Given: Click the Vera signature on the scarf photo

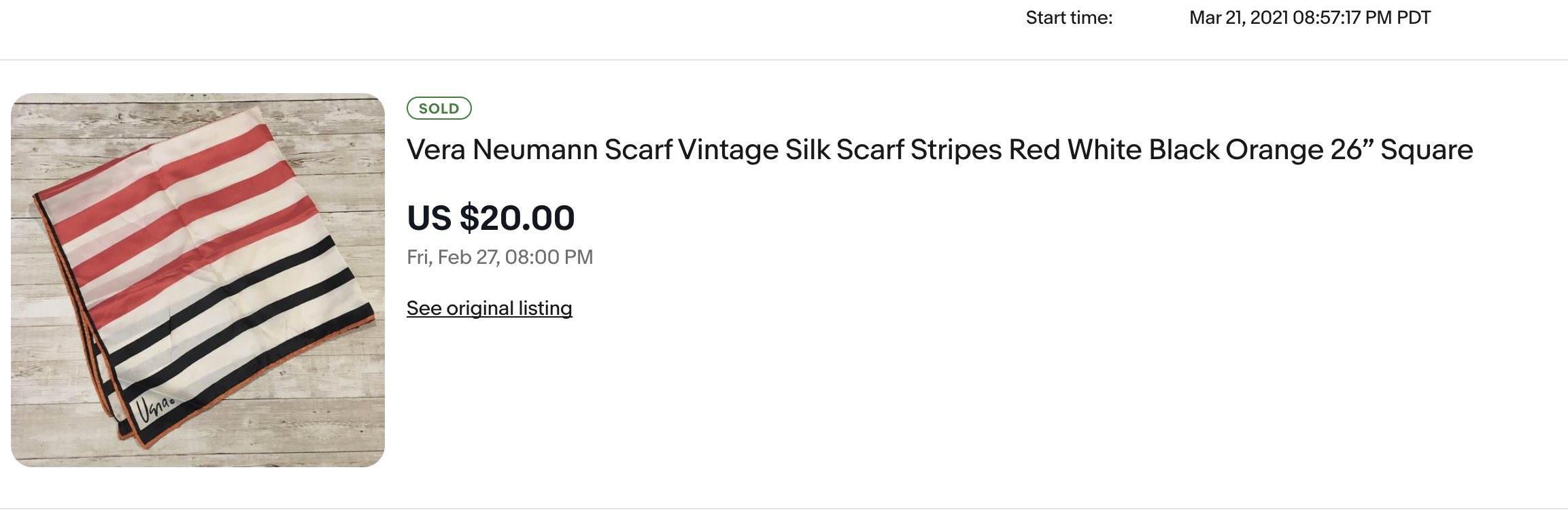Looking at the screenshot, I should pyautogui.click(x=154, y=407).
